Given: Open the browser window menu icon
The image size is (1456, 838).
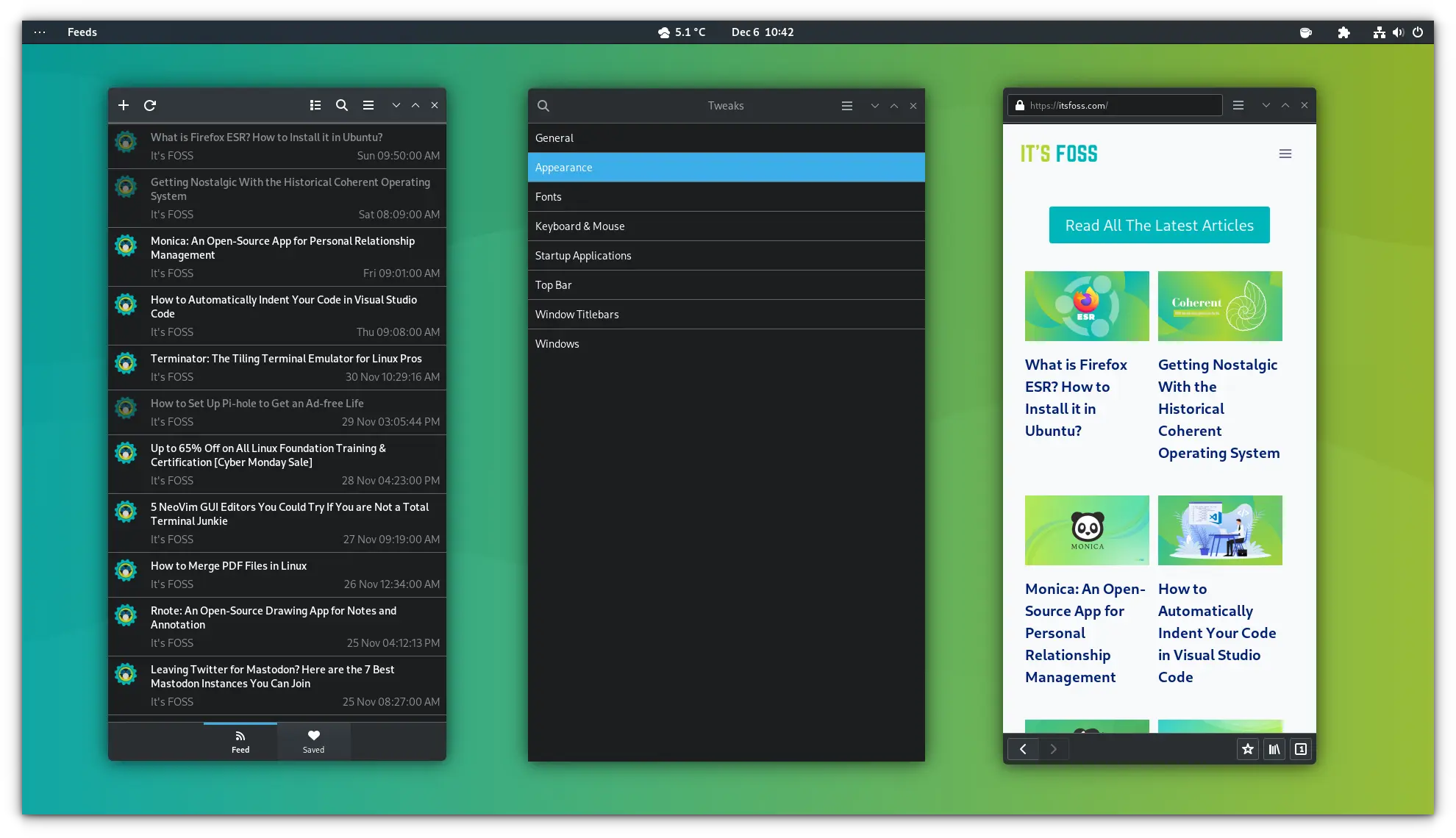Looking at the screenshot, I should coord(1238,105).
